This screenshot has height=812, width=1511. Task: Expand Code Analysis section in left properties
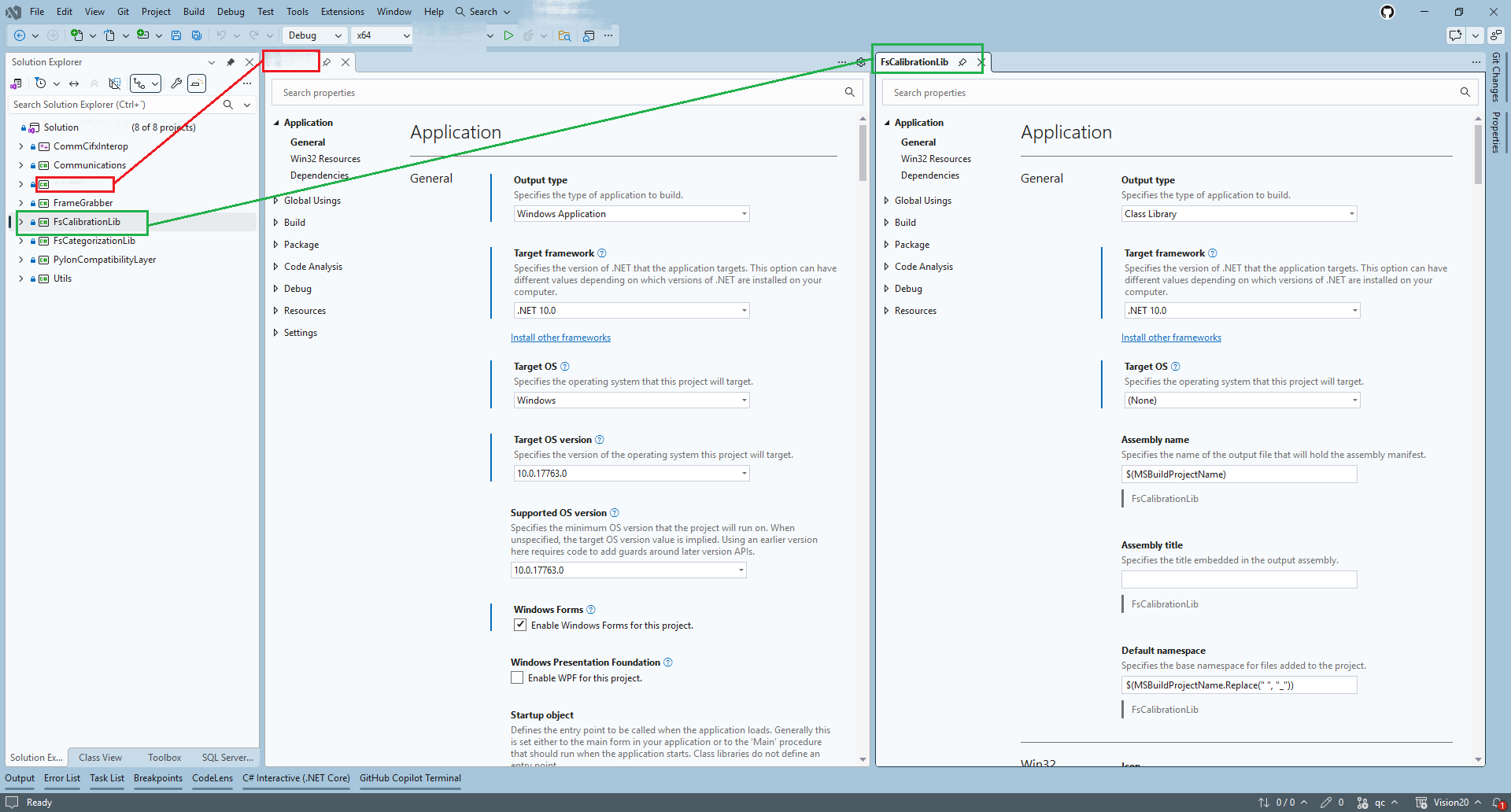click(x=275, y=267)
